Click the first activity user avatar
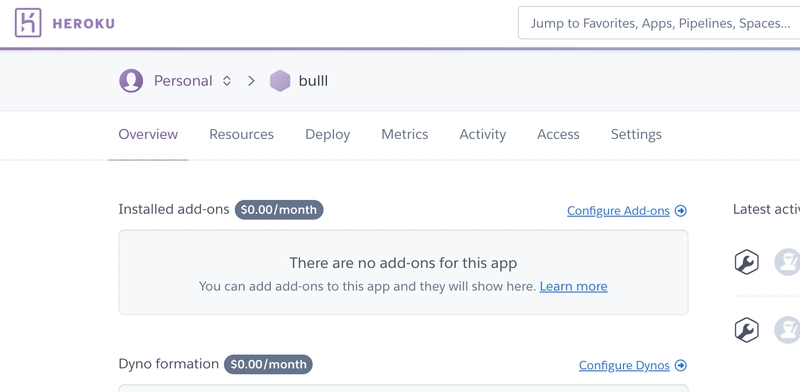 click(787, 262)
